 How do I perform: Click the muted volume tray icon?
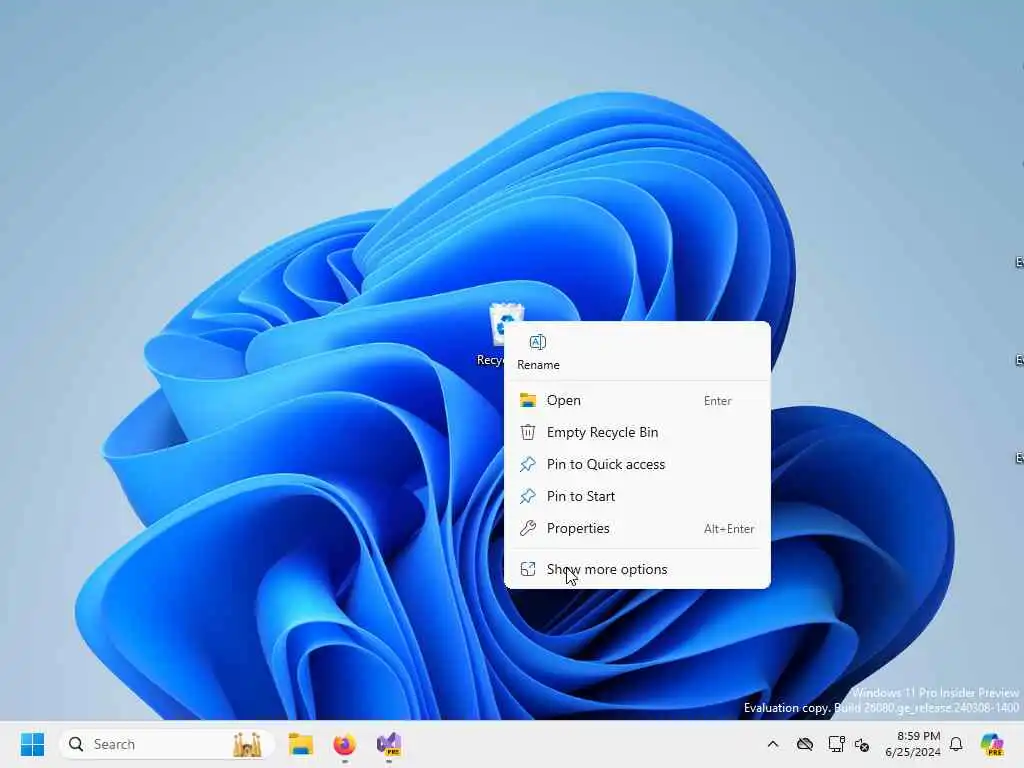tap(862, 744)
